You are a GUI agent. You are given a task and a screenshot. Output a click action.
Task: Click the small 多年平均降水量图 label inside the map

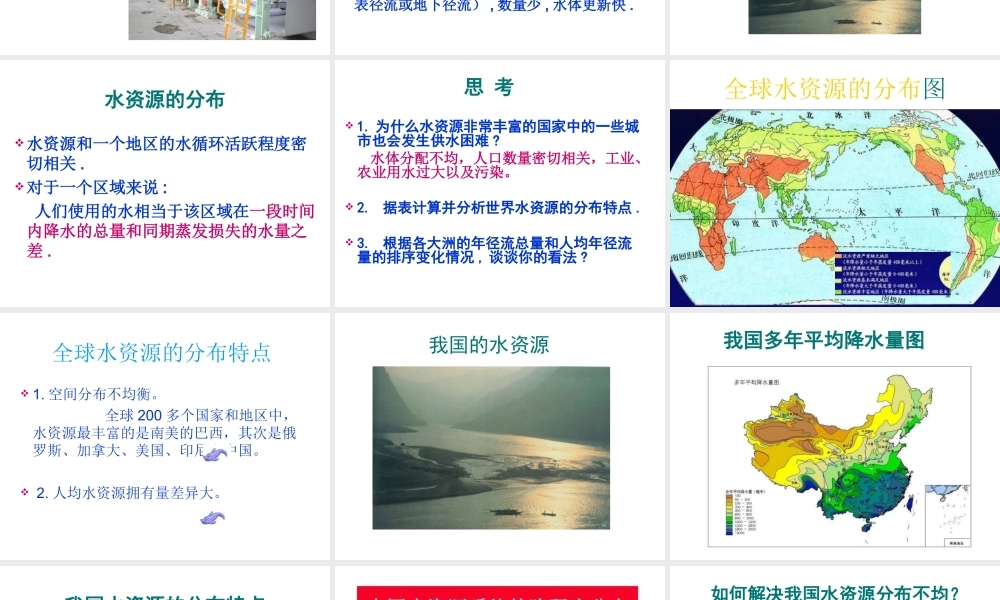click(x=756, y=383)
